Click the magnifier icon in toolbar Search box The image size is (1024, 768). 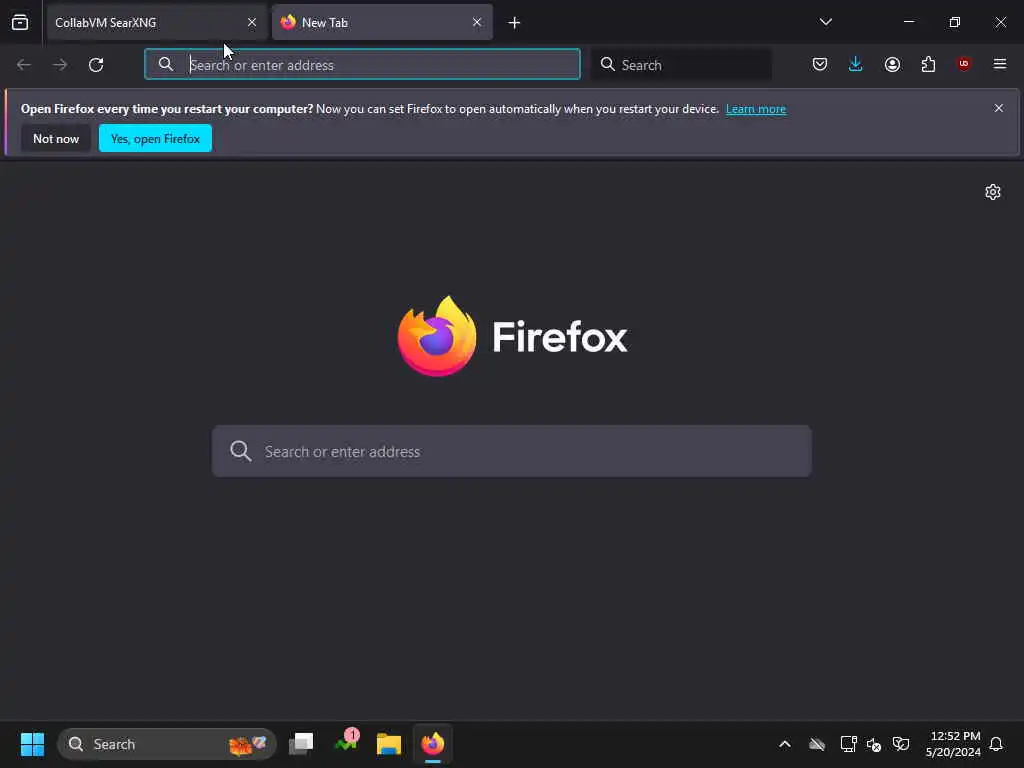(607, 64)
